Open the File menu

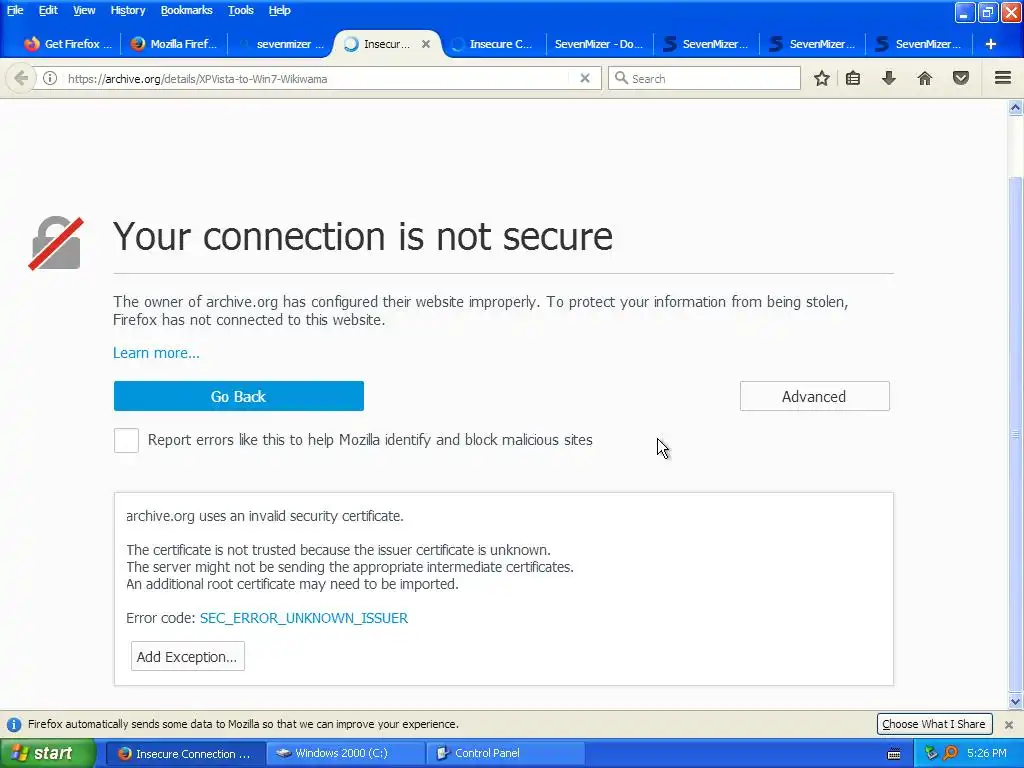pos(15,10)
